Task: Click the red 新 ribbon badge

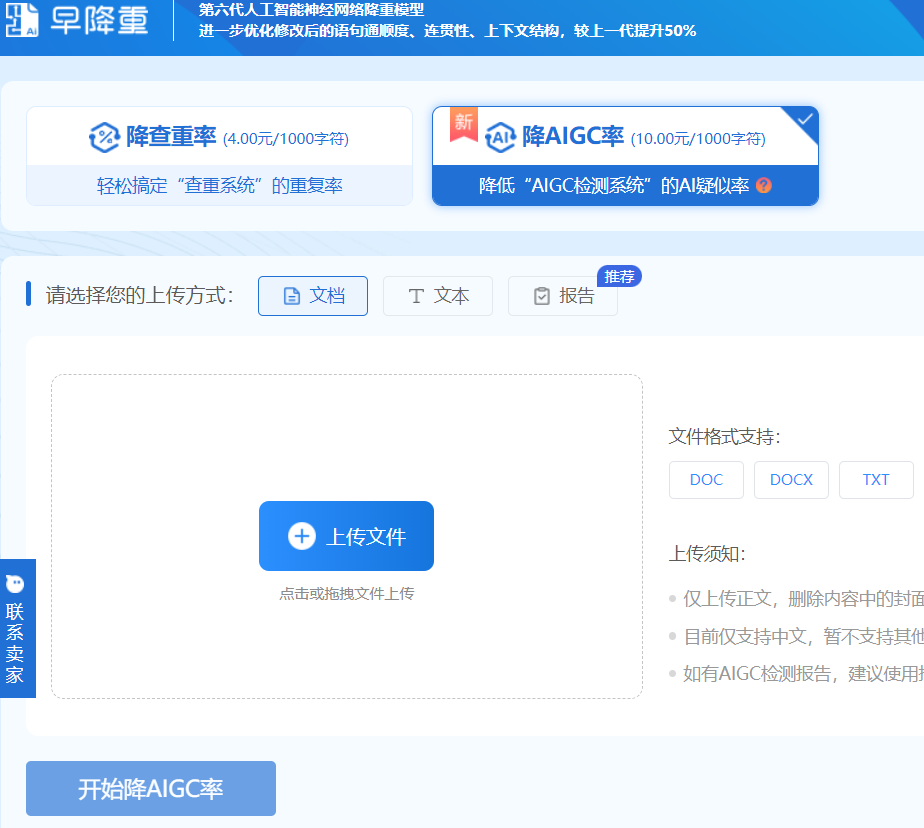Action: (464, 124)
